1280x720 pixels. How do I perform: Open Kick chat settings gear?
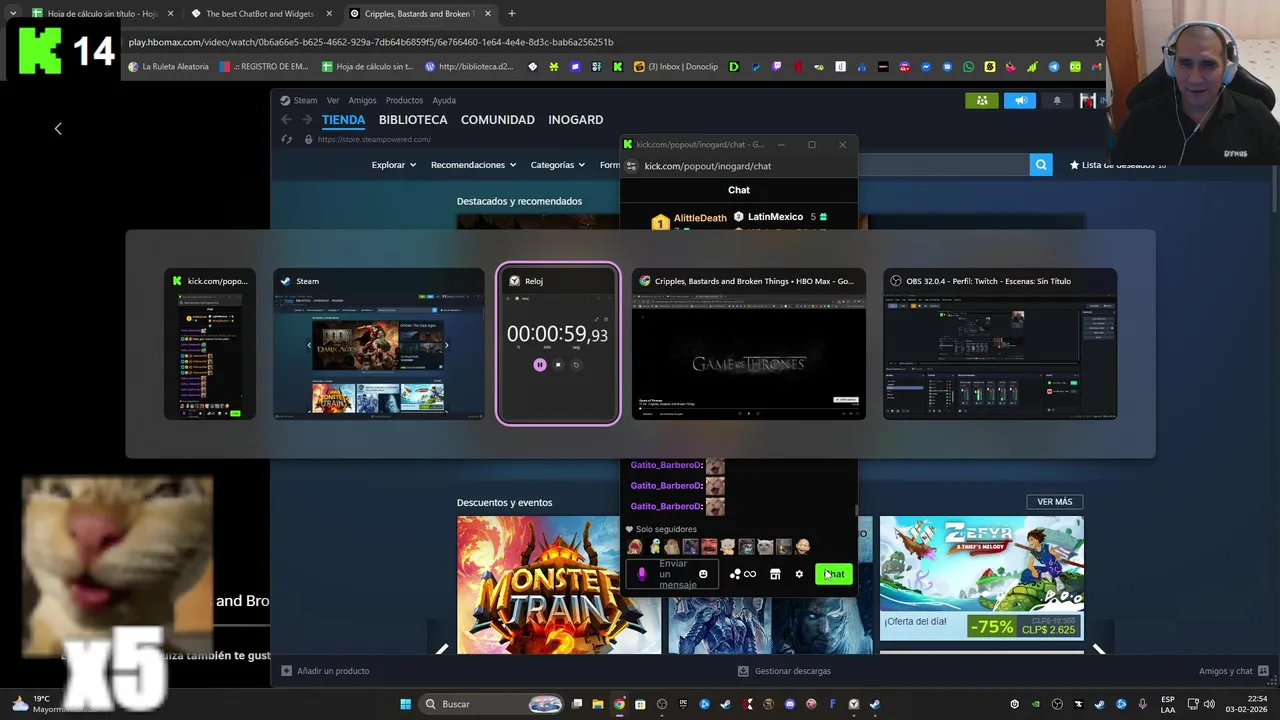(x=799, y=574)
